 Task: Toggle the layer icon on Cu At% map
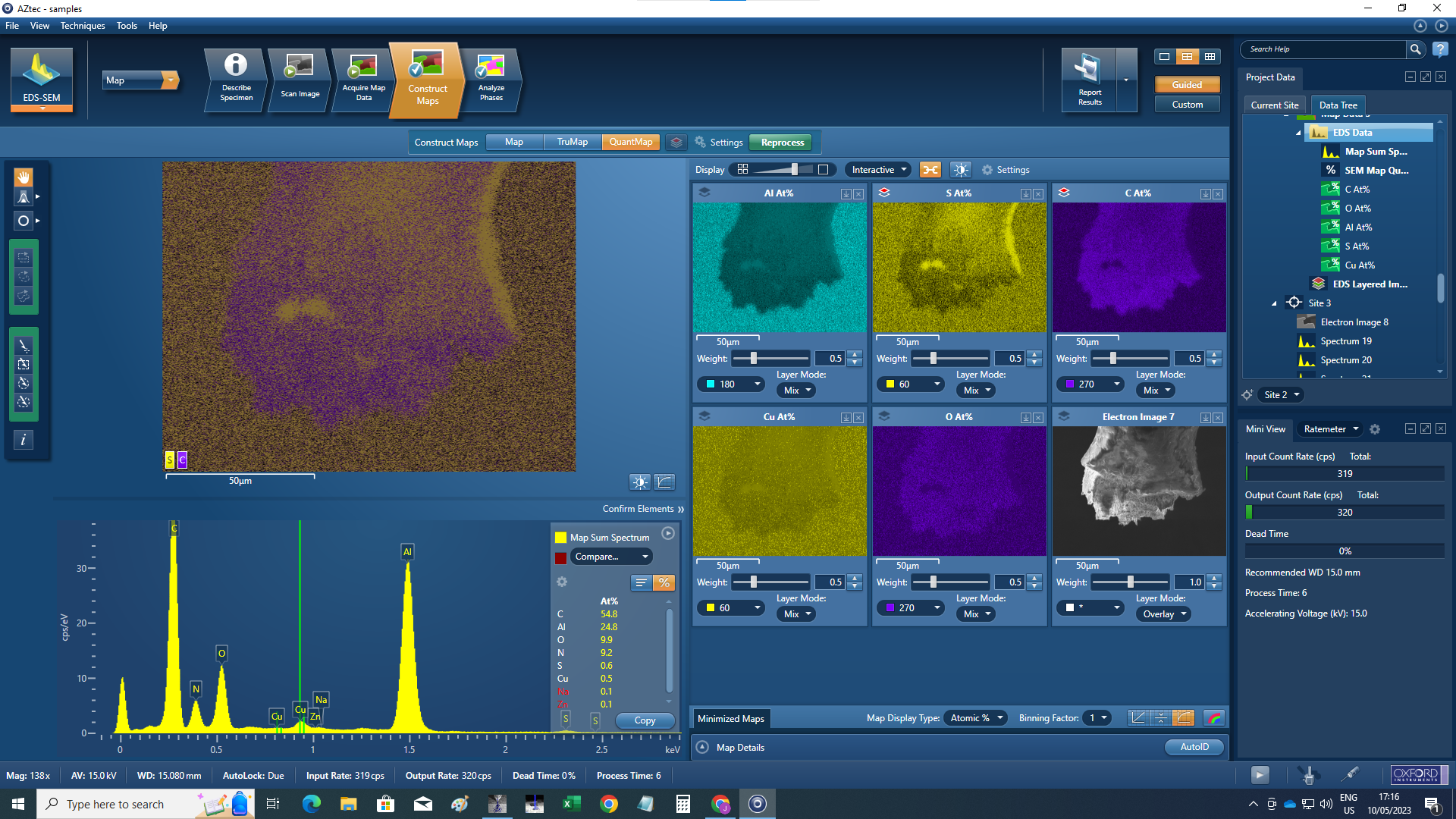click(x=704, y=416)
